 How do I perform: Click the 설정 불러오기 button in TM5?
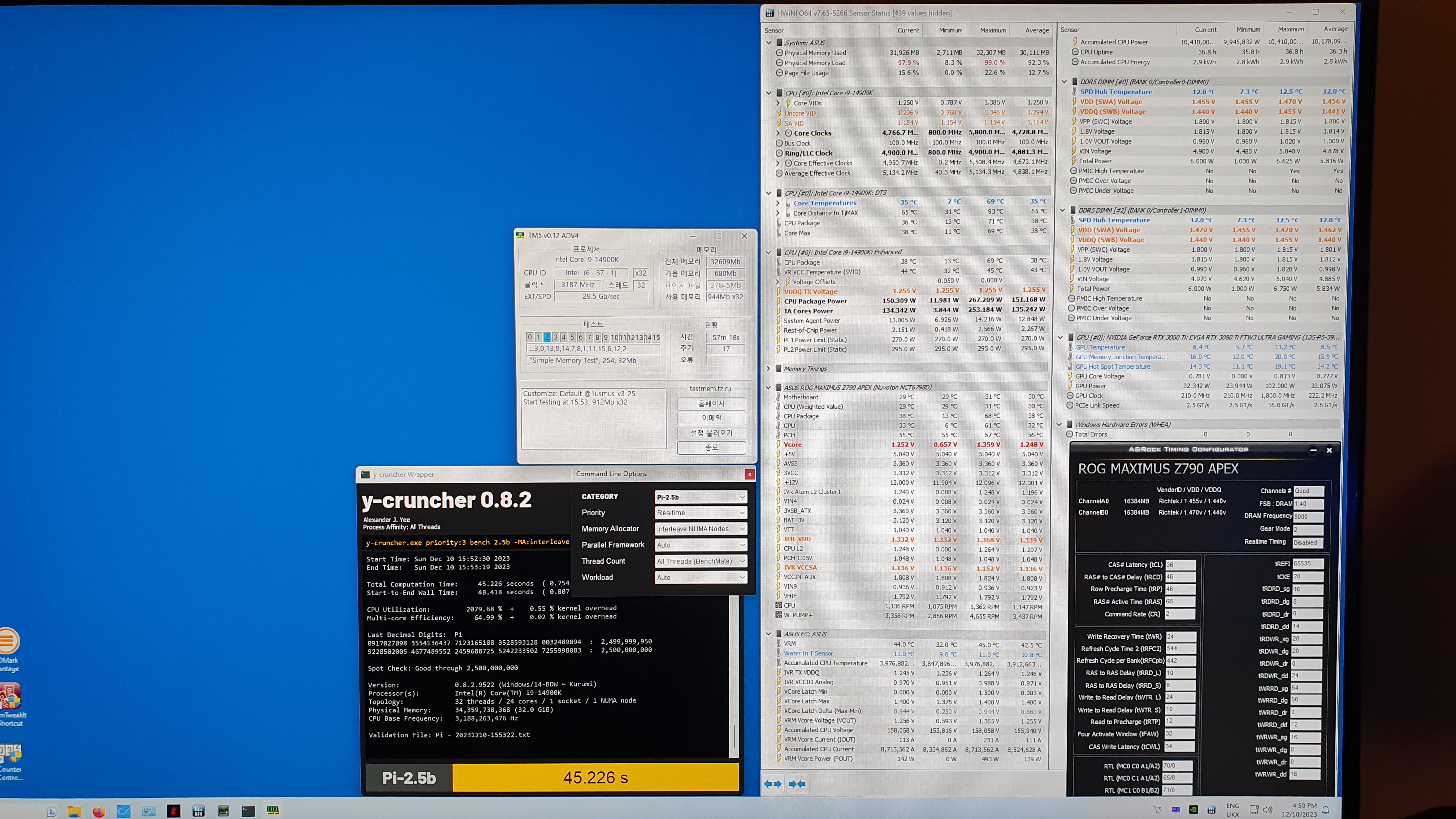tap(711, 433)
